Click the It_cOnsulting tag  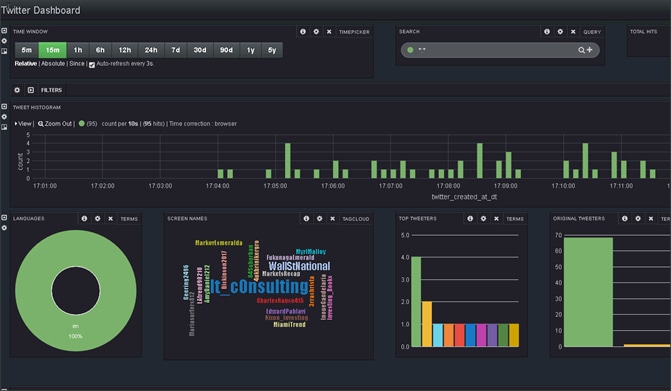click(x=259, y=287)
